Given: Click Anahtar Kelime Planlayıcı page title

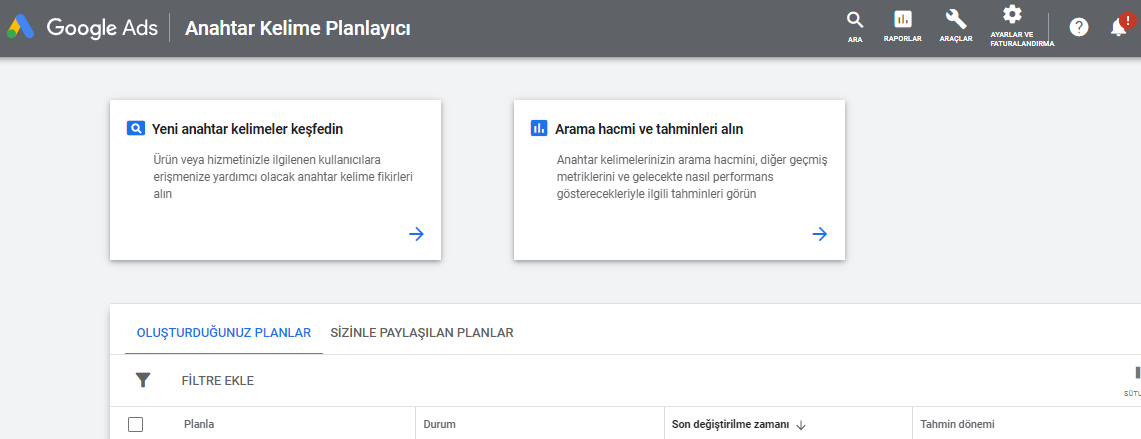Looking at the screenshot, I should point(298,28).
